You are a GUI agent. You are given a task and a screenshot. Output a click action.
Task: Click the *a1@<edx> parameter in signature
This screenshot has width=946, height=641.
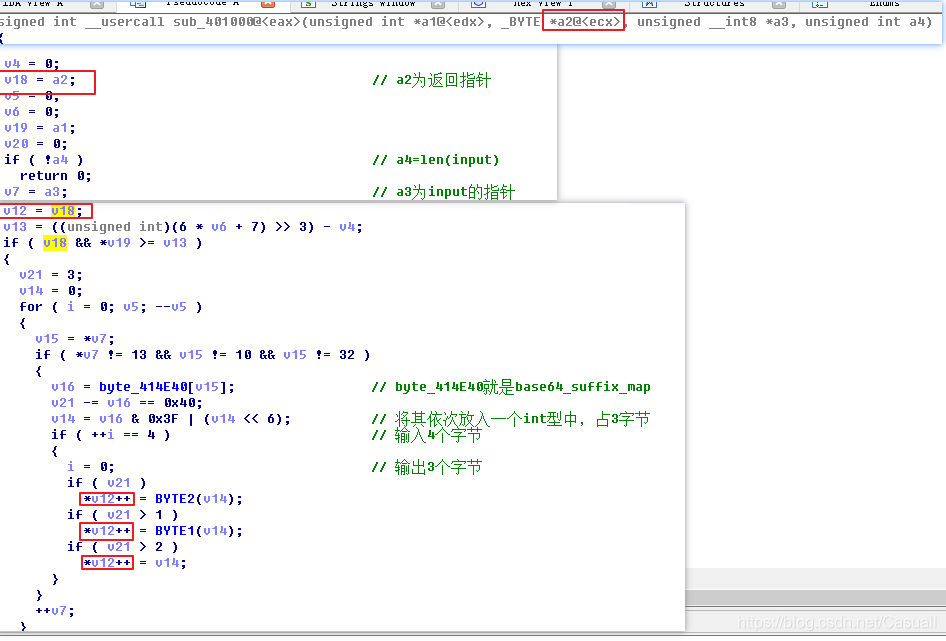coord(448,22)
